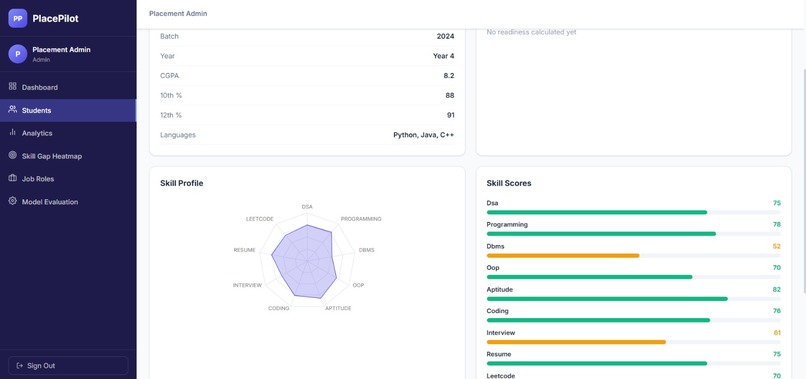Click the Oop score progress bar
This screenshot has height=379, width=806.
[x=633, y=277]
